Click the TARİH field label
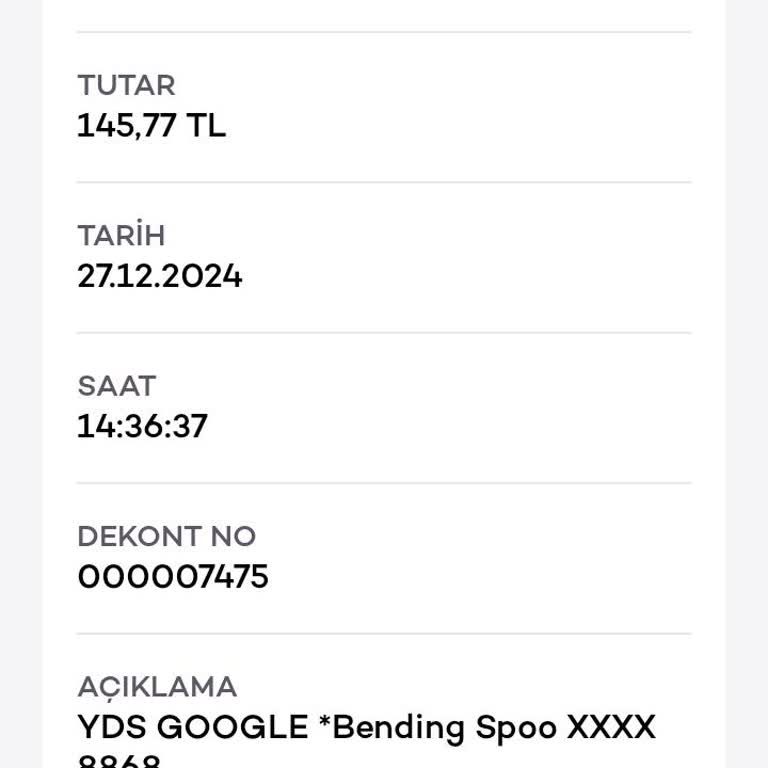 click(x=121, y=236)
